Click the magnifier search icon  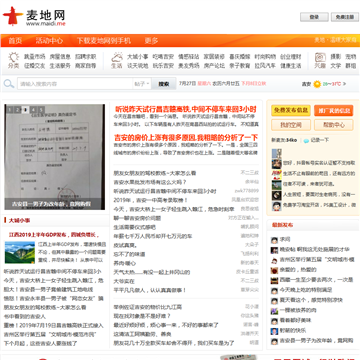point(9,84)
